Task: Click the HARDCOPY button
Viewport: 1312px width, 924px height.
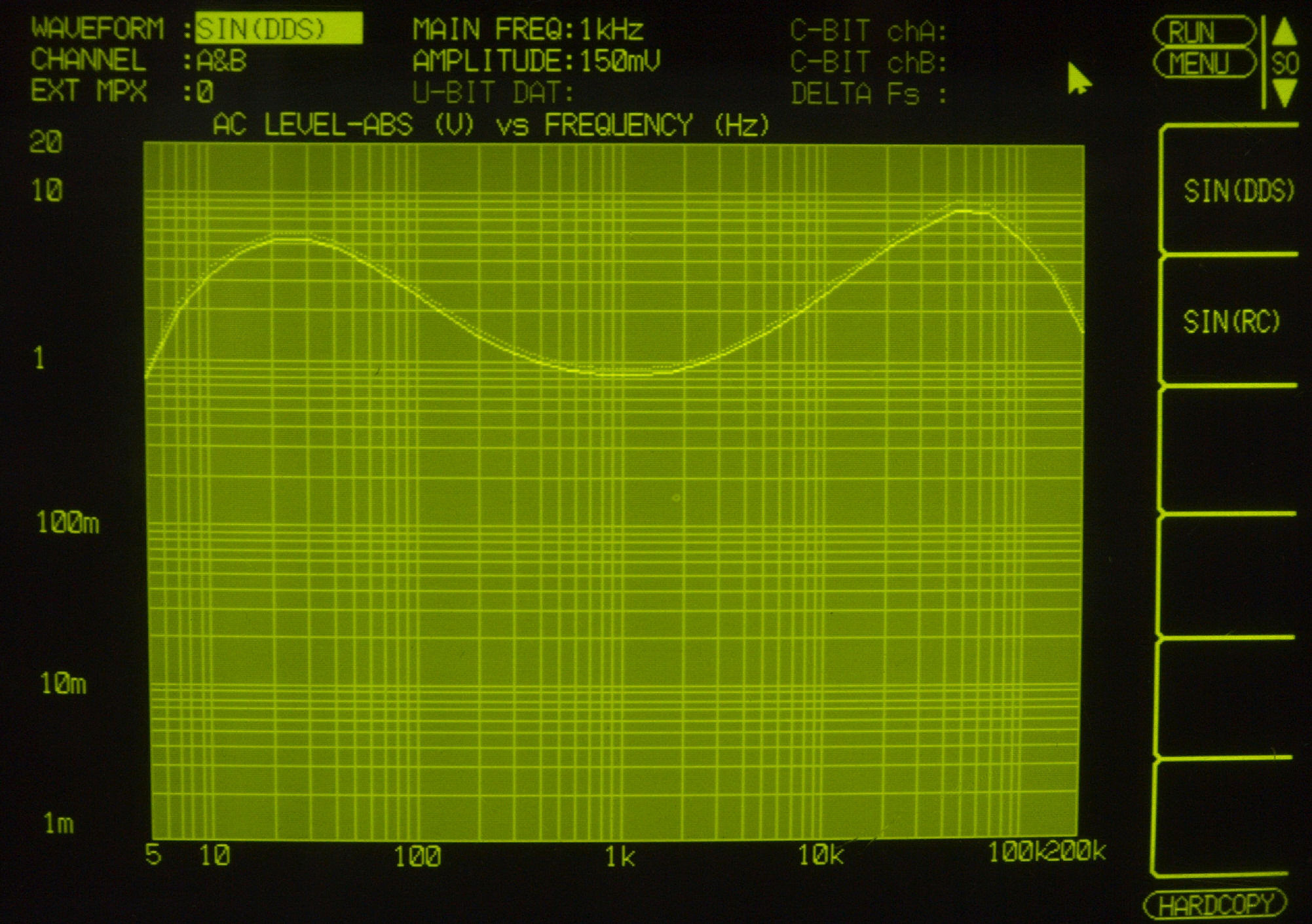Action: click(1215, 905)
